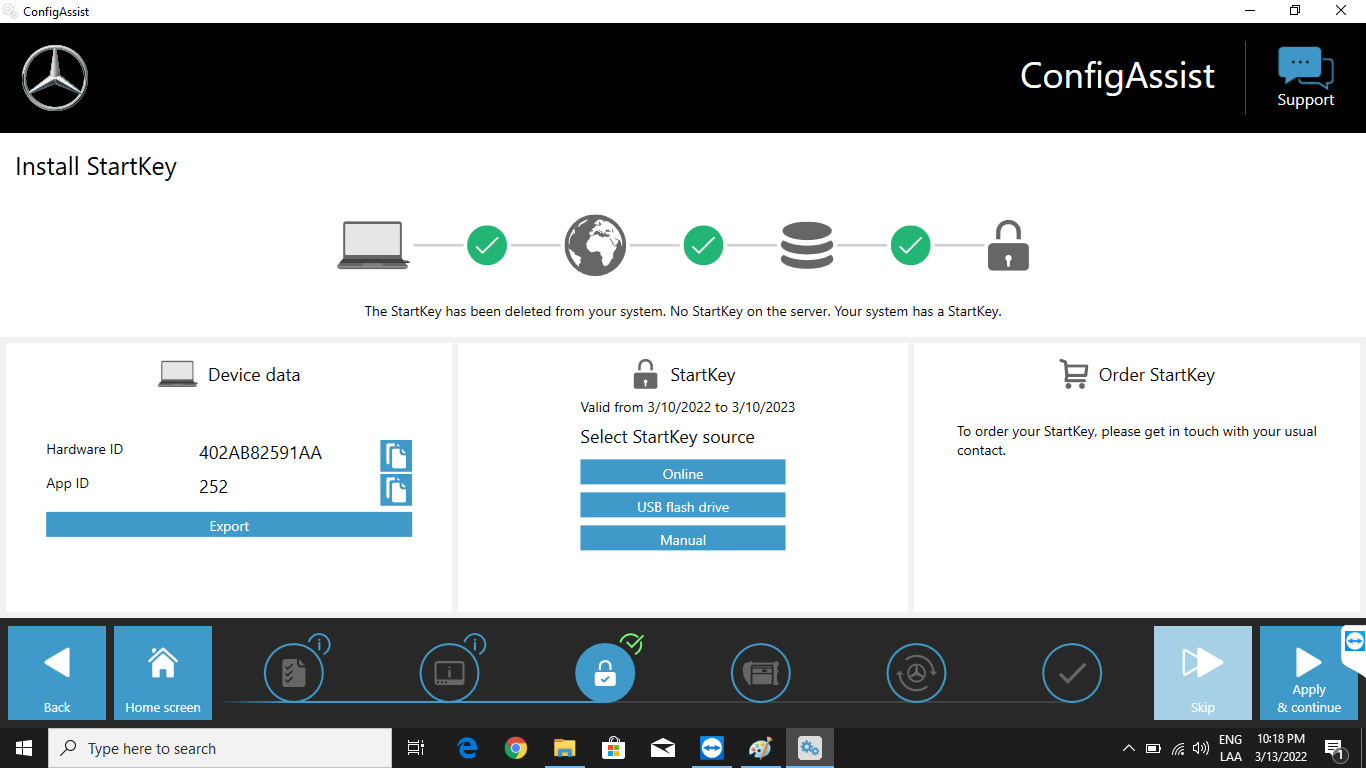1366x768 pixels.
Task: Open the Paint app from taskbar
Action: click(761, 748)
